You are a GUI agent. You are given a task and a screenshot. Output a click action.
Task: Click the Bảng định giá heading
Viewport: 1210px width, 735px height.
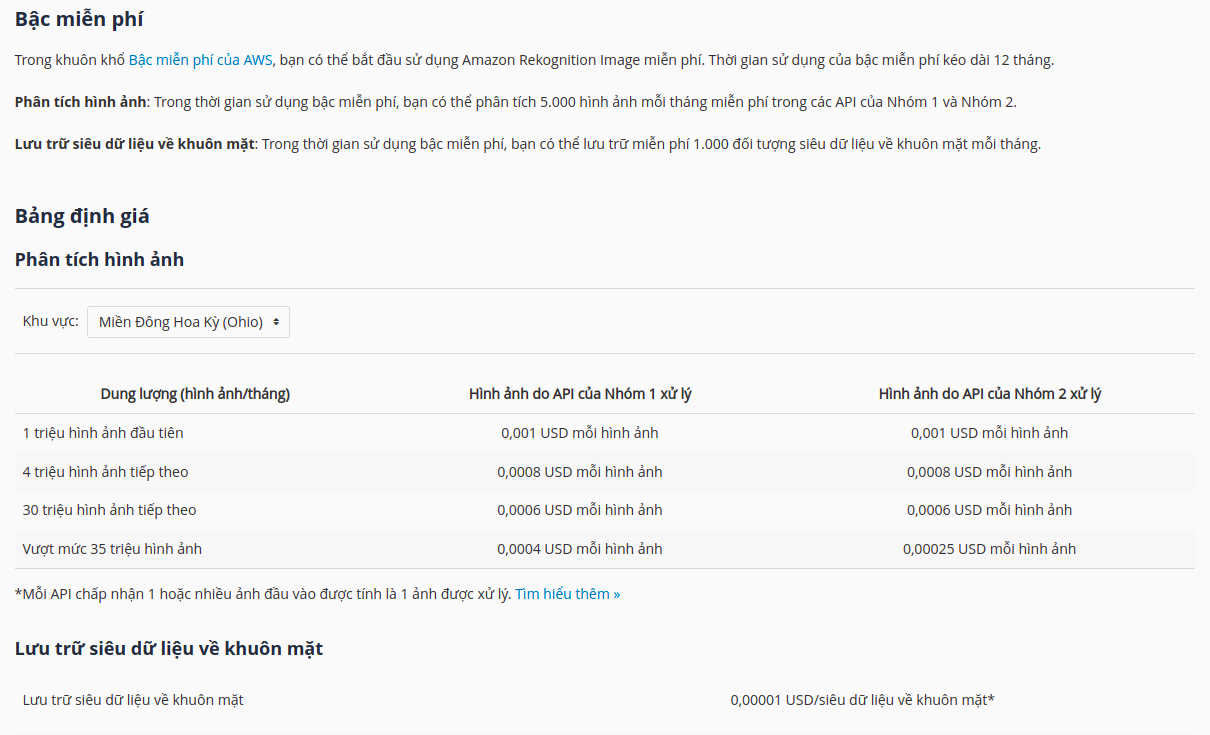tap(82, 216)
